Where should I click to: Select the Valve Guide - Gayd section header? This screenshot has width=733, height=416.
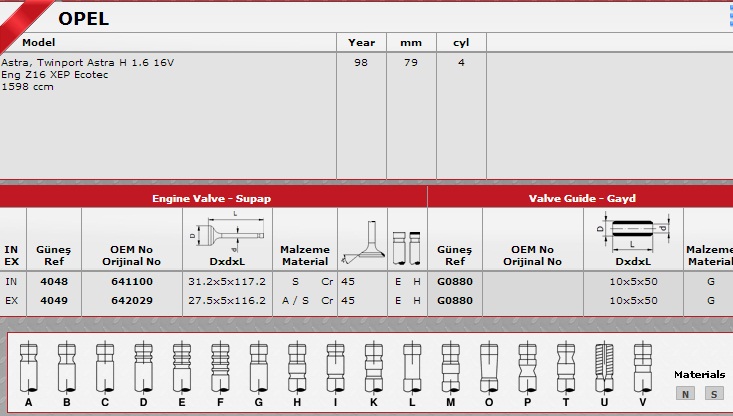point(582,198)
